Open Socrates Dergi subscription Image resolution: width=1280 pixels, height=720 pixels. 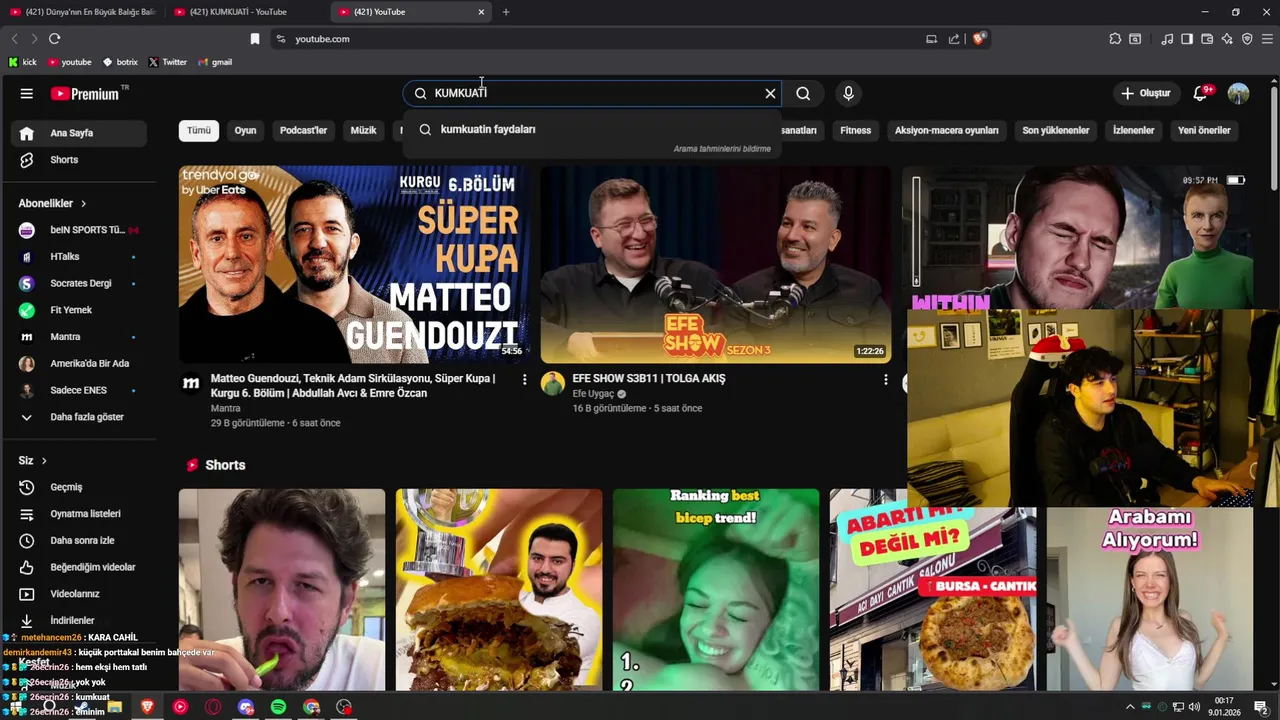(x=78, y=283)
